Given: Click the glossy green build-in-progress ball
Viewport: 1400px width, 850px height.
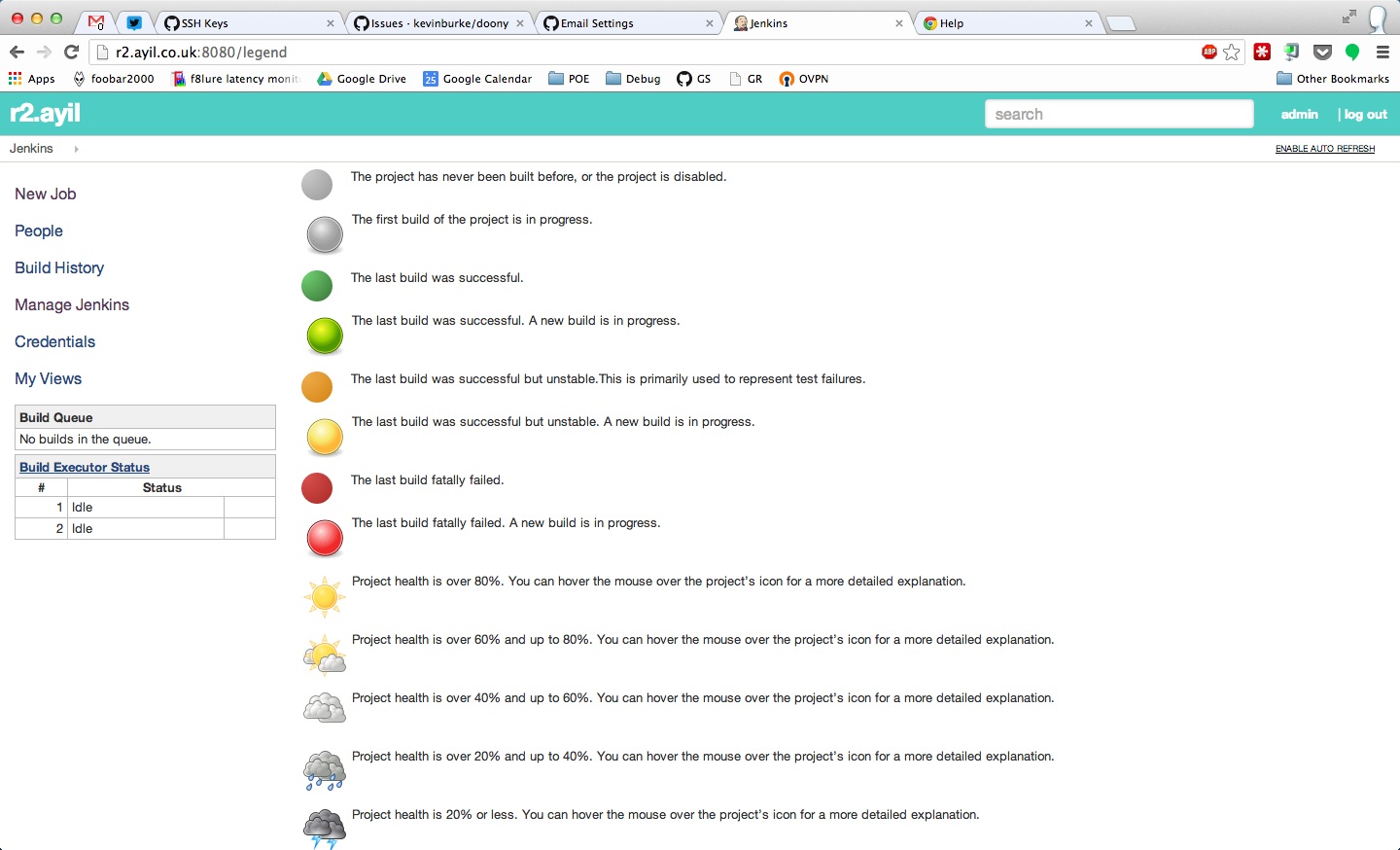Looking at the screenshot, I should (325, 336).
